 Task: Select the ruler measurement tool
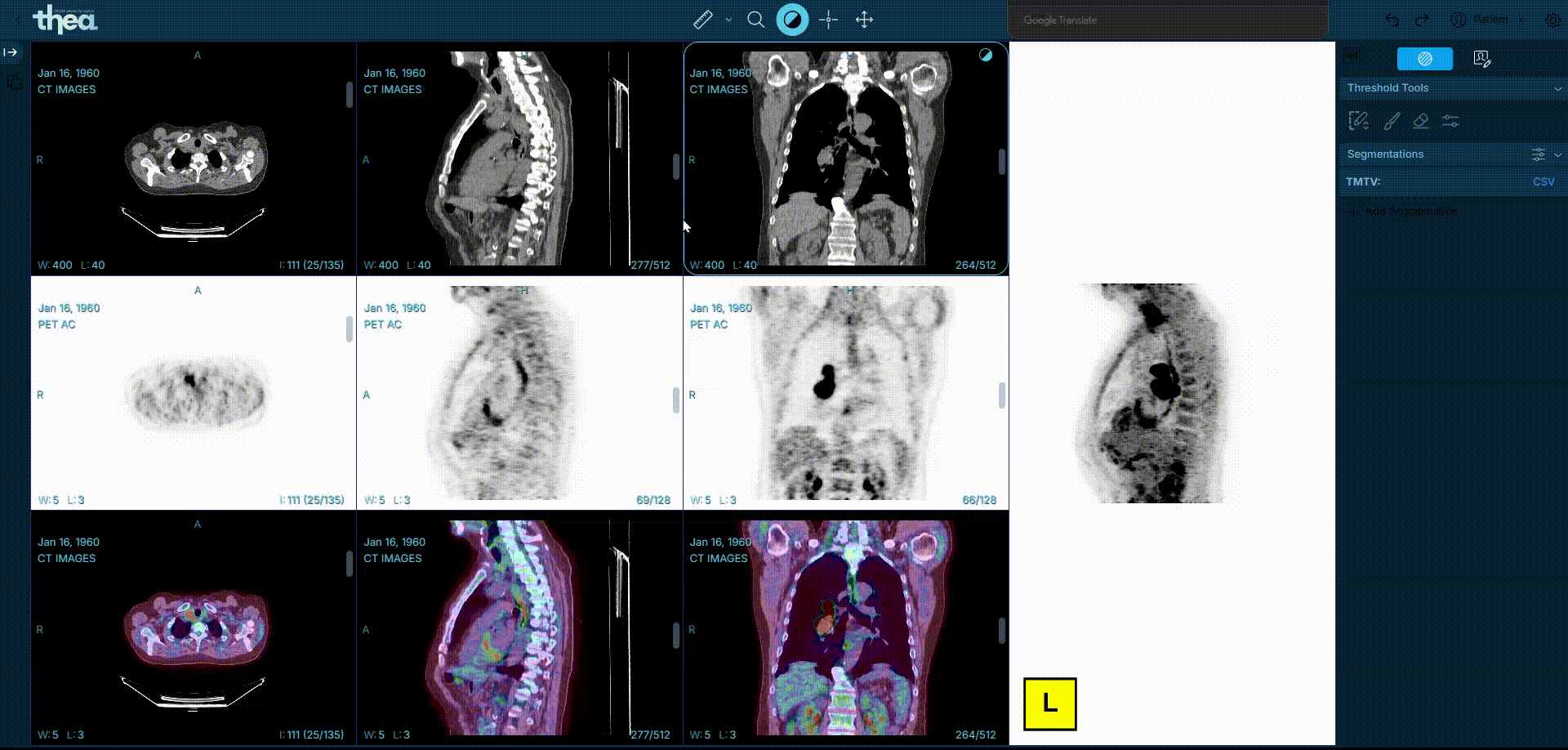click(702, 20)
